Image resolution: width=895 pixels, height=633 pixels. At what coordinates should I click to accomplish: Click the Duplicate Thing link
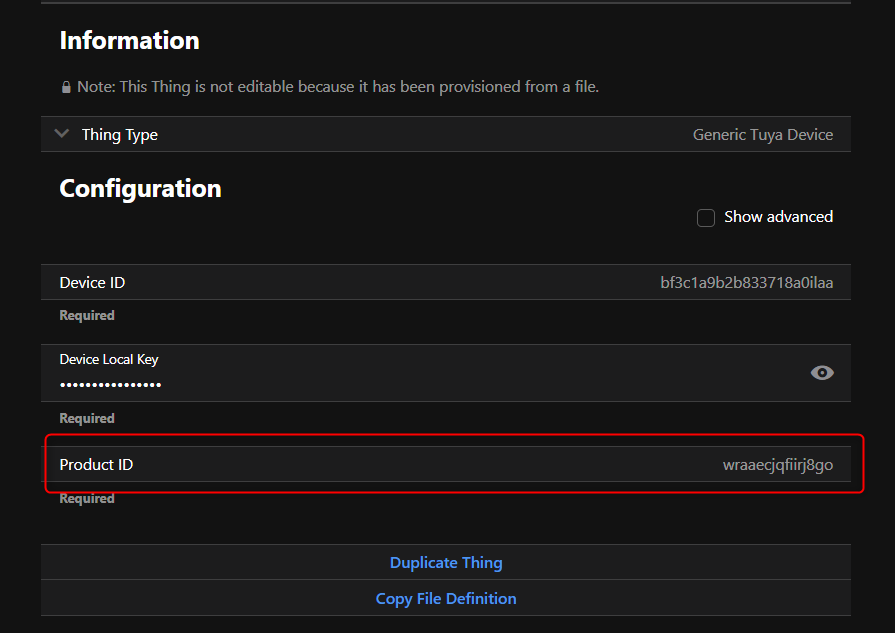(446, 563)
